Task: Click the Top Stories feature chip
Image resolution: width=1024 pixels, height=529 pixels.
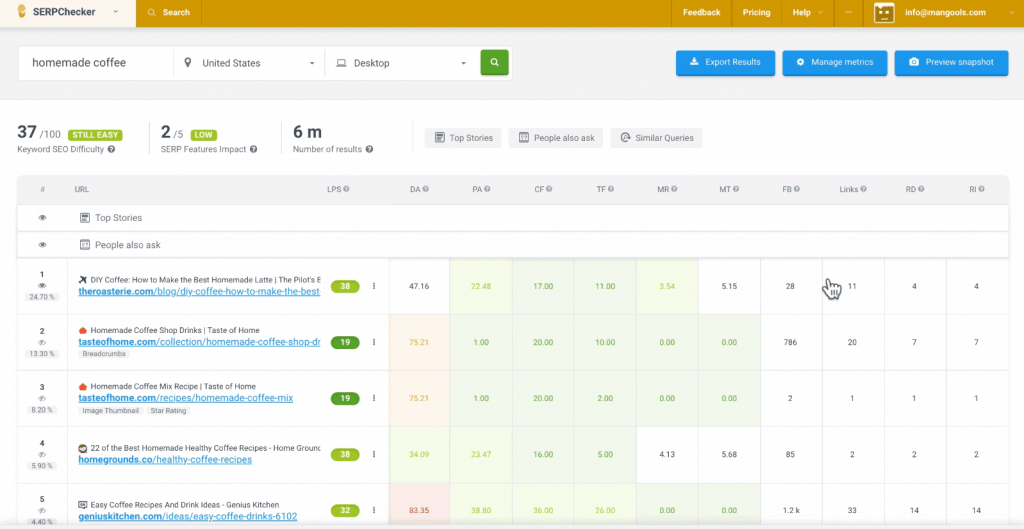Action: click(x=463, y=138)
